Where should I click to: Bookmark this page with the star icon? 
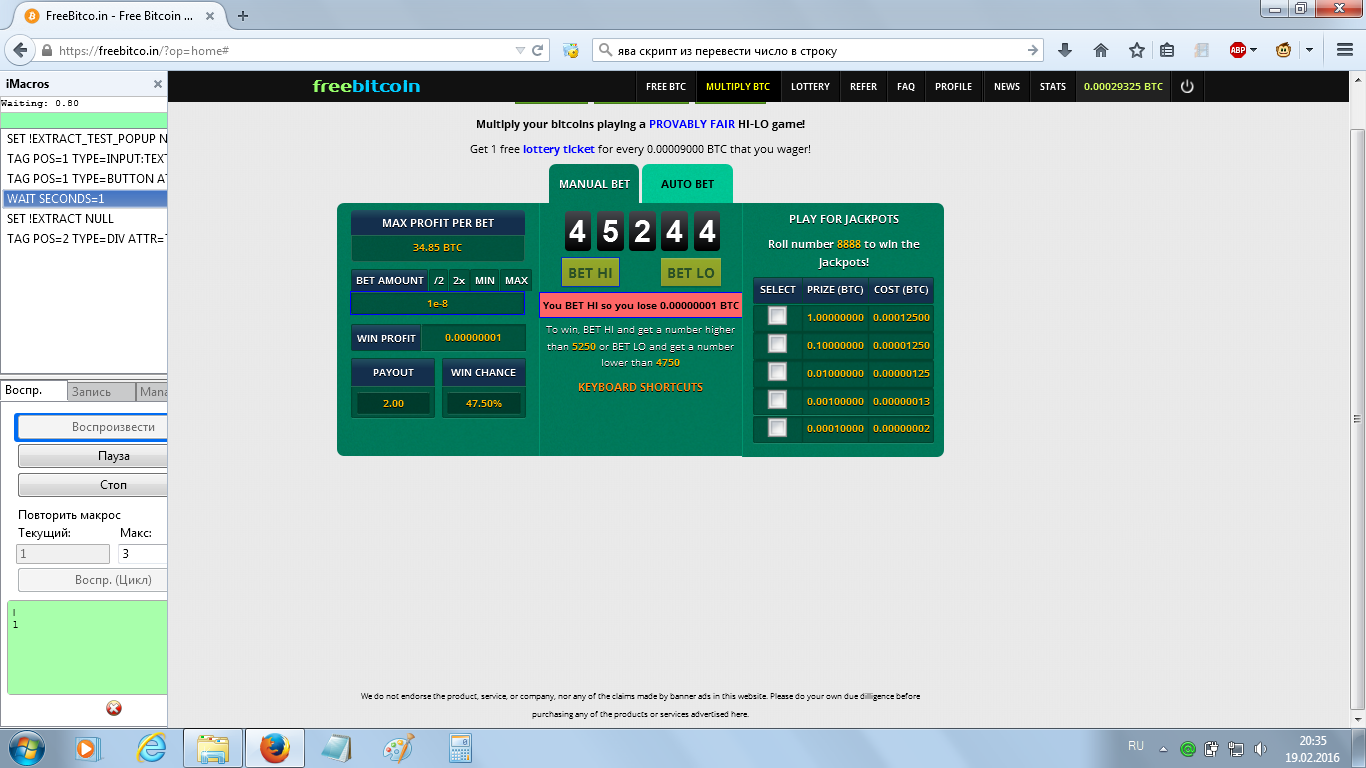pyautogui.click(x=1137, y=50)
